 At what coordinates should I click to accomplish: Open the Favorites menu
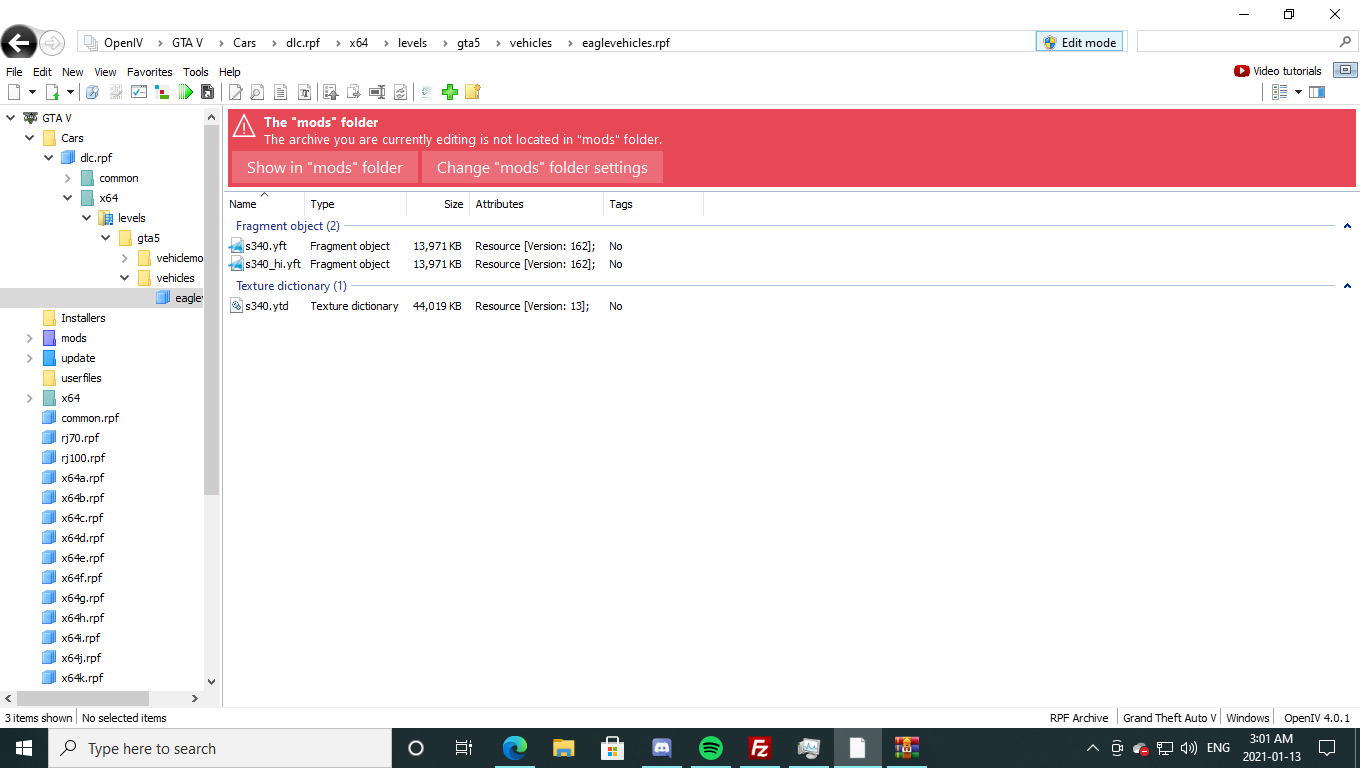pyautogui.click(x=149, y=72)
